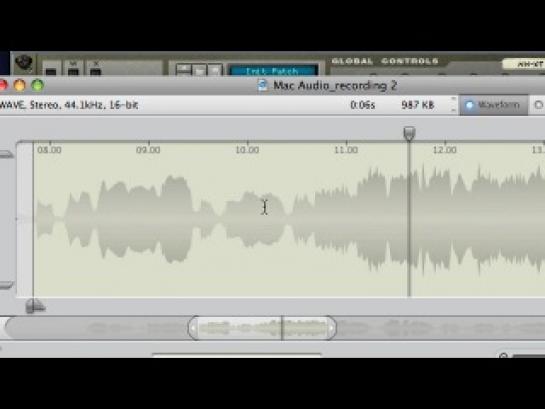Click the right handle of the overview navigator
The width and height of the screenshot is (545, 409).
pos(331,328)
